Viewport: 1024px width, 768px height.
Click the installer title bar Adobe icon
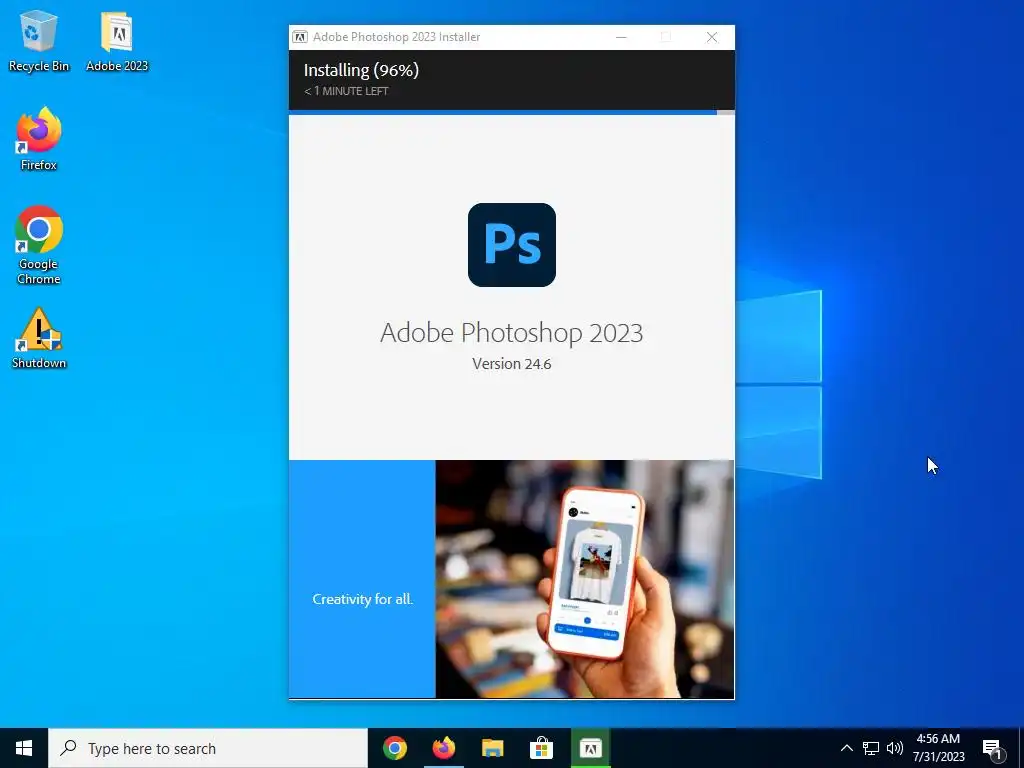click(300, 37)
